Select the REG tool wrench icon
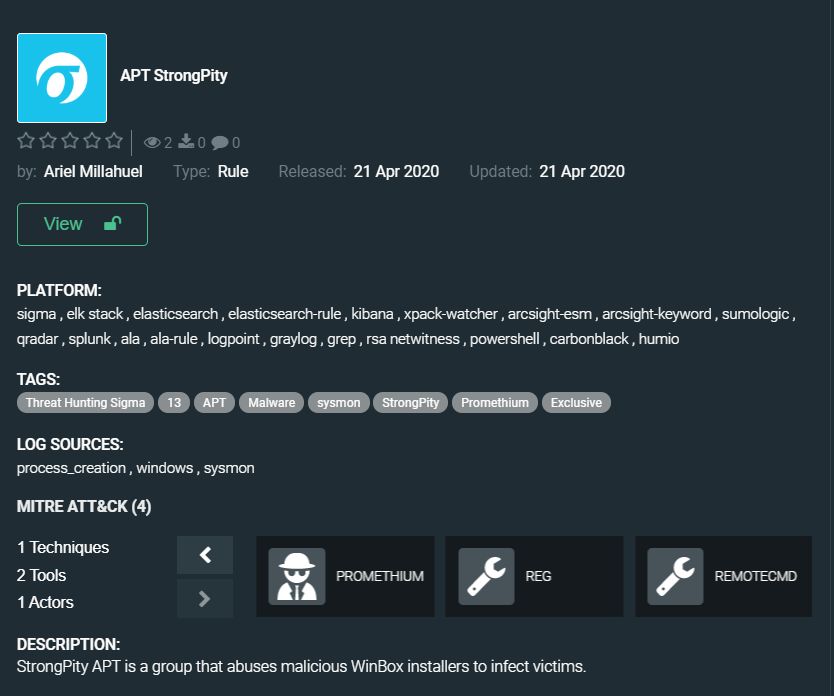This screenshot has width=834, height=696. coord(486,576)
